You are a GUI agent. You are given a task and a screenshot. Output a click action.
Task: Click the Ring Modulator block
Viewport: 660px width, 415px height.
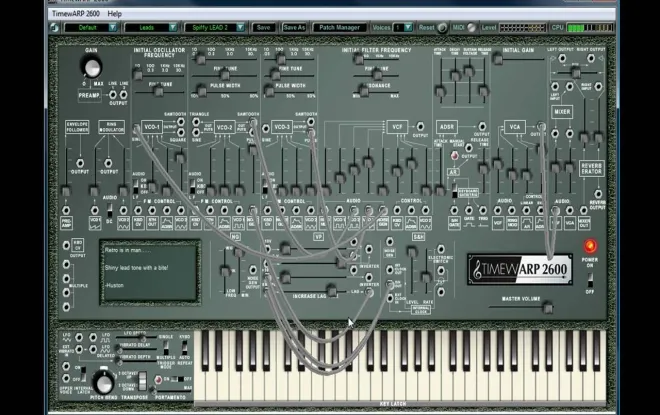pyautogui.click(x=111, y=127)
